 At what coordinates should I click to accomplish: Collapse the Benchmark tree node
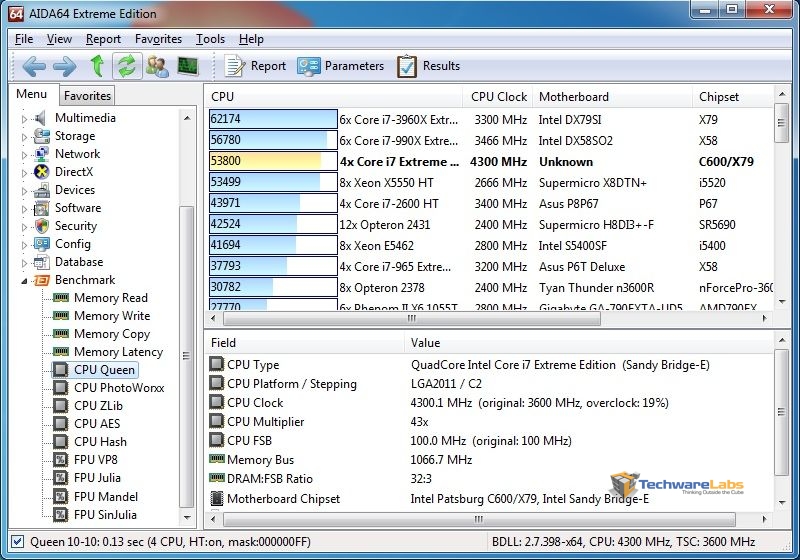coord(25,281)
